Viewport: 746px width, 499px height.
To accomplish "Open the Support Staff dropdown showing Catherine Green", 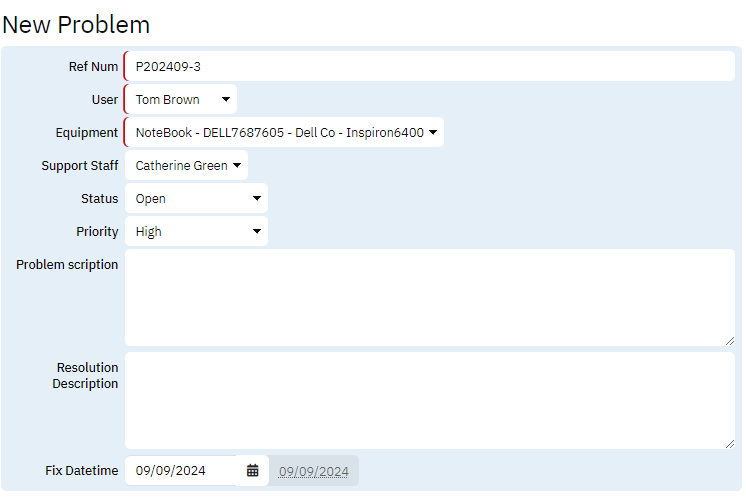I will pyautogui.click(x=187, y=166).
